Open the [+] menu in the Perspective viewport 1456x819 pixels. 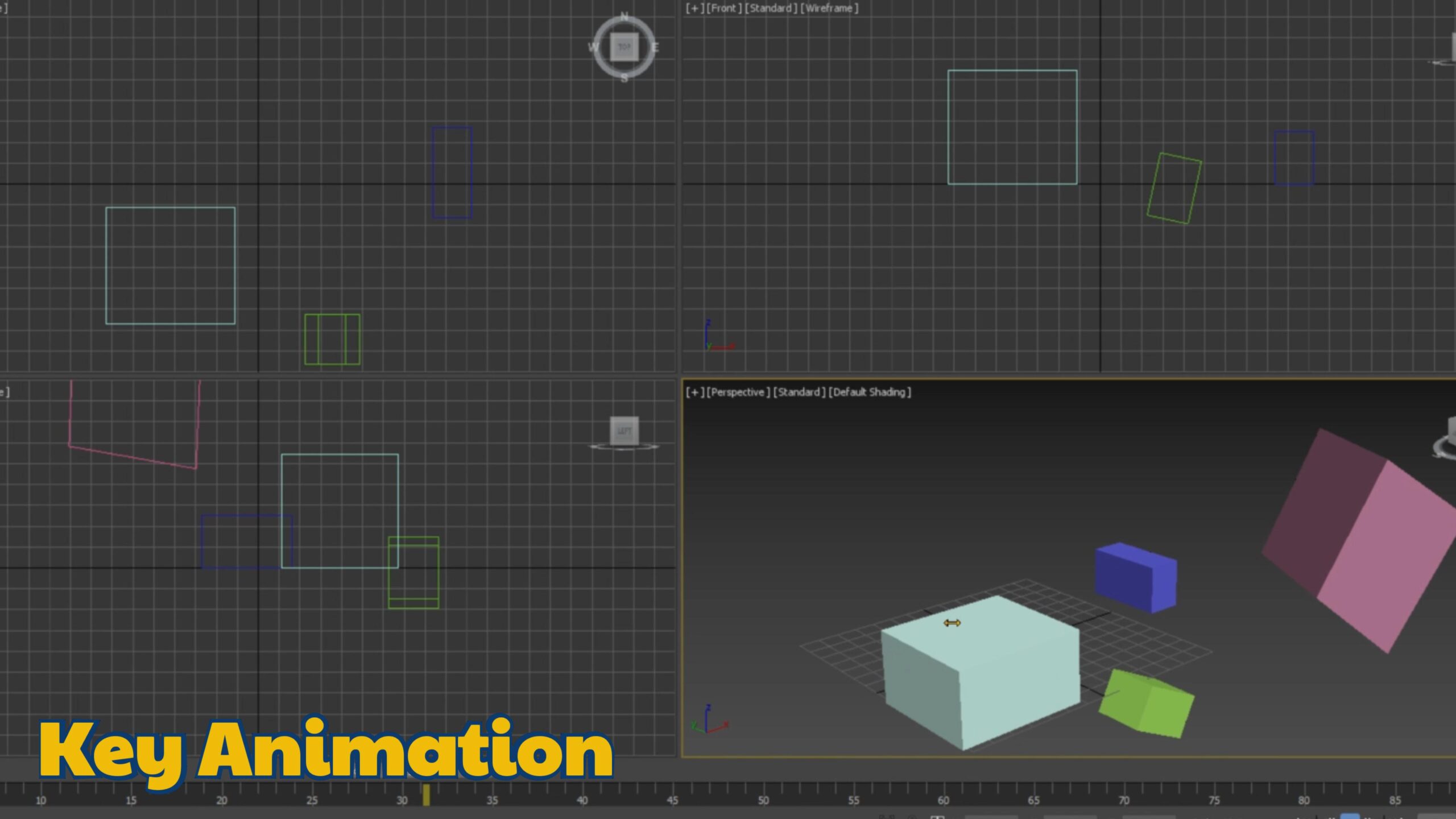[694, 392]
